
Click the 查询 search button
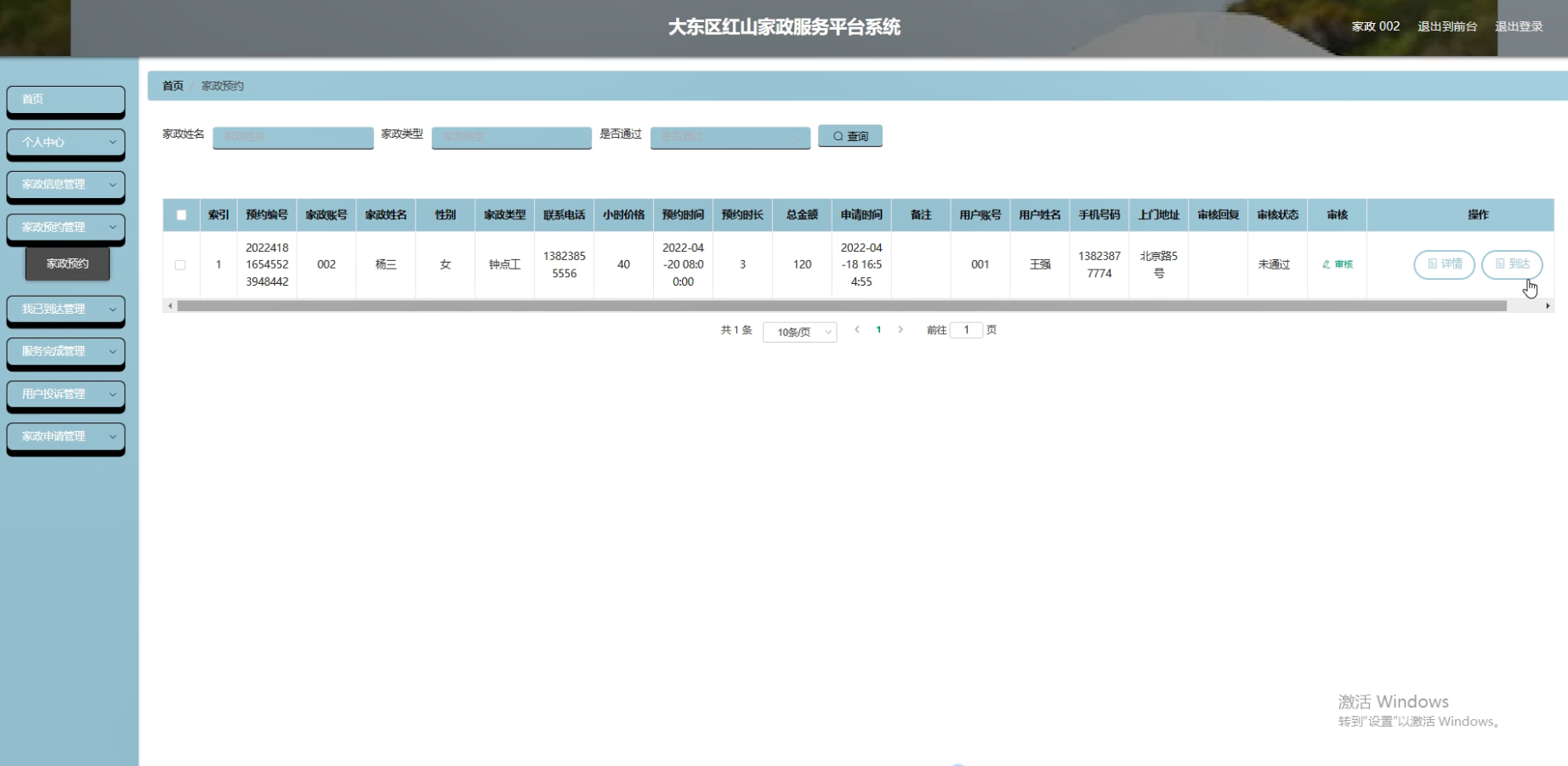(x=849, y=136)
